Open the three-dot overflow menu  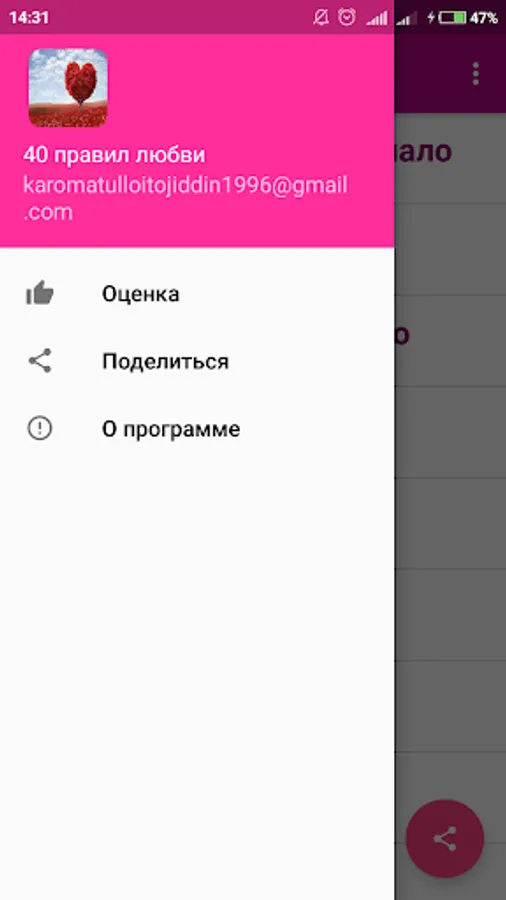[x=475, y=74]
